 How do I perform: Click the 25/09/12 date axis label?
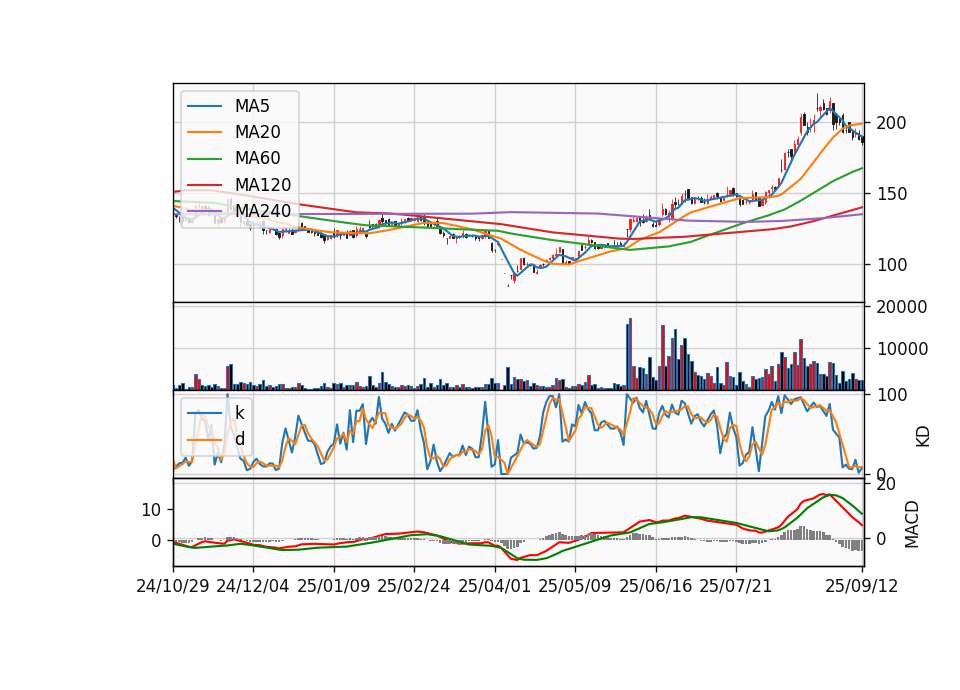click(862, 586)
